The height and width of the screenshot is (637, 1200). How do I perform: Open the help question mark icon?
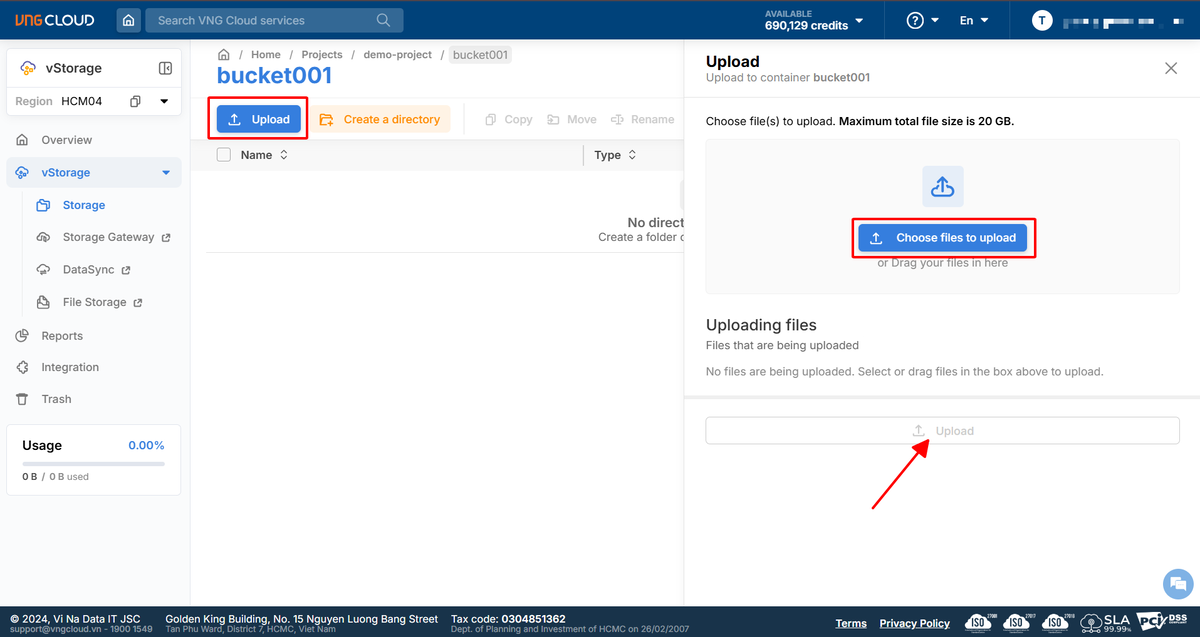(915, 20)
